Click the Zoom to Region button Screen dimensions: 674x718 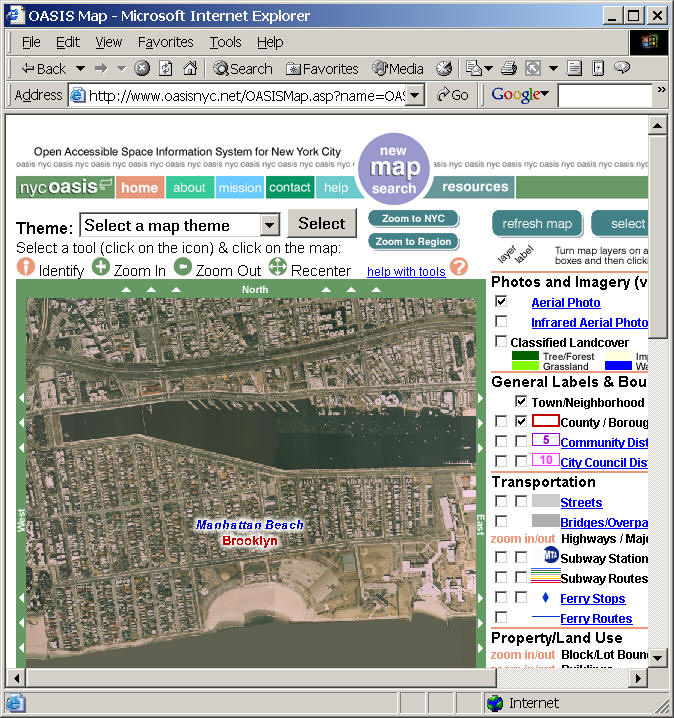click(x=413, y=241)
